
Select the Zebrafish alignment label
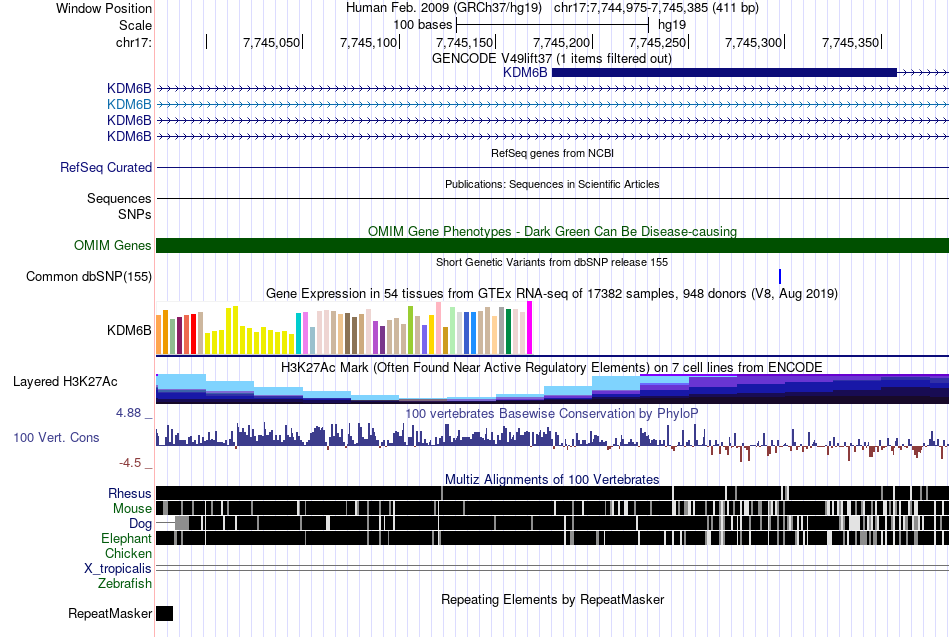pyautogui.click(x=125, y=584)
